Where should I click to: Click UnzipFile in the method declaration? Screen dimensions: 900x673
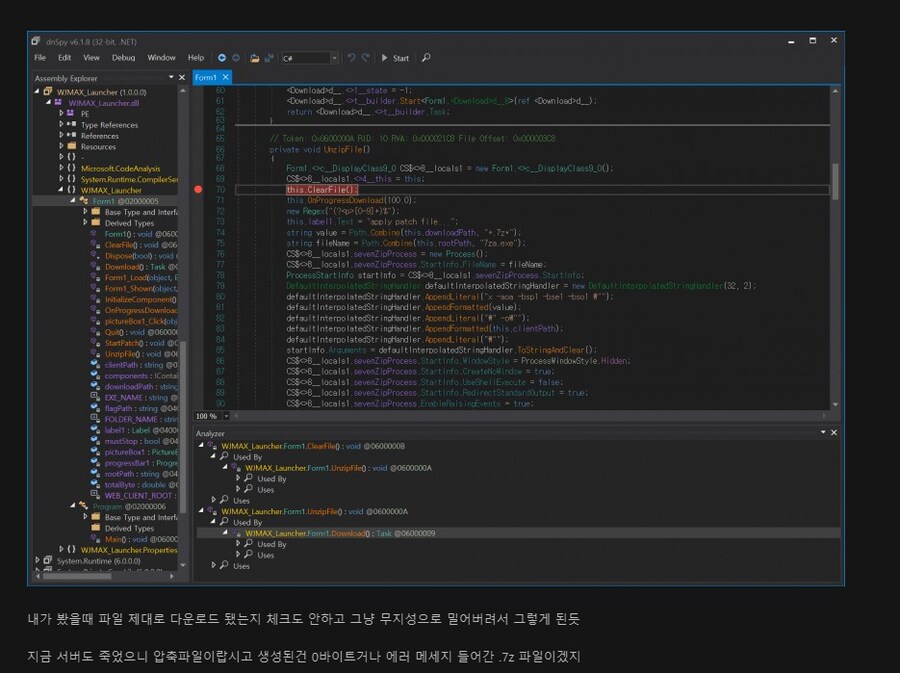click(x=343, y=150)
